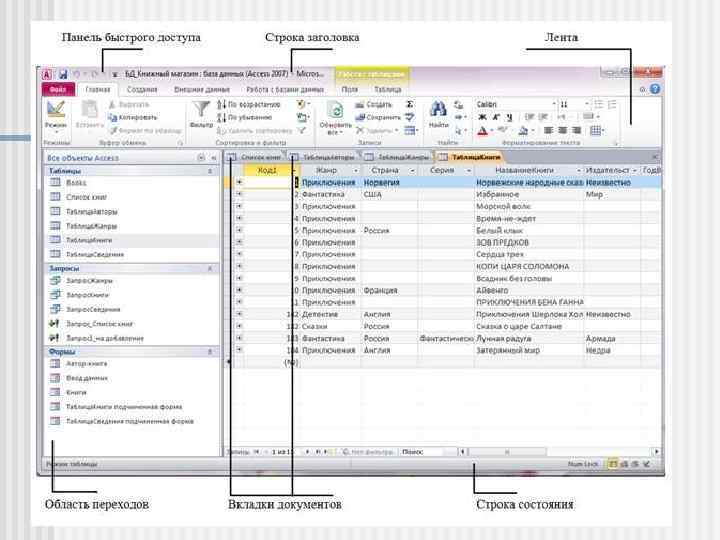Click the Totals sigma icon
The height and width of the screenshot is (540, 720).
click(x=410, y=104)
